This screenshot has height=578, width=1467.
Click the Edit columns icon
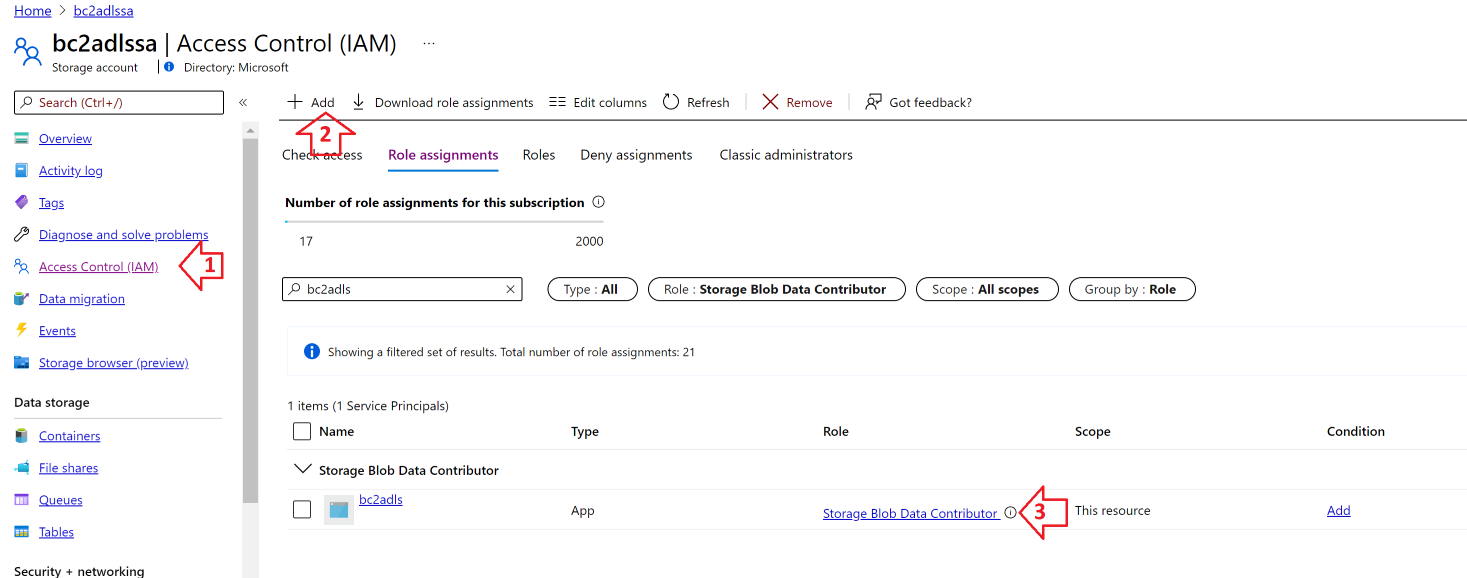pos(557,102)
